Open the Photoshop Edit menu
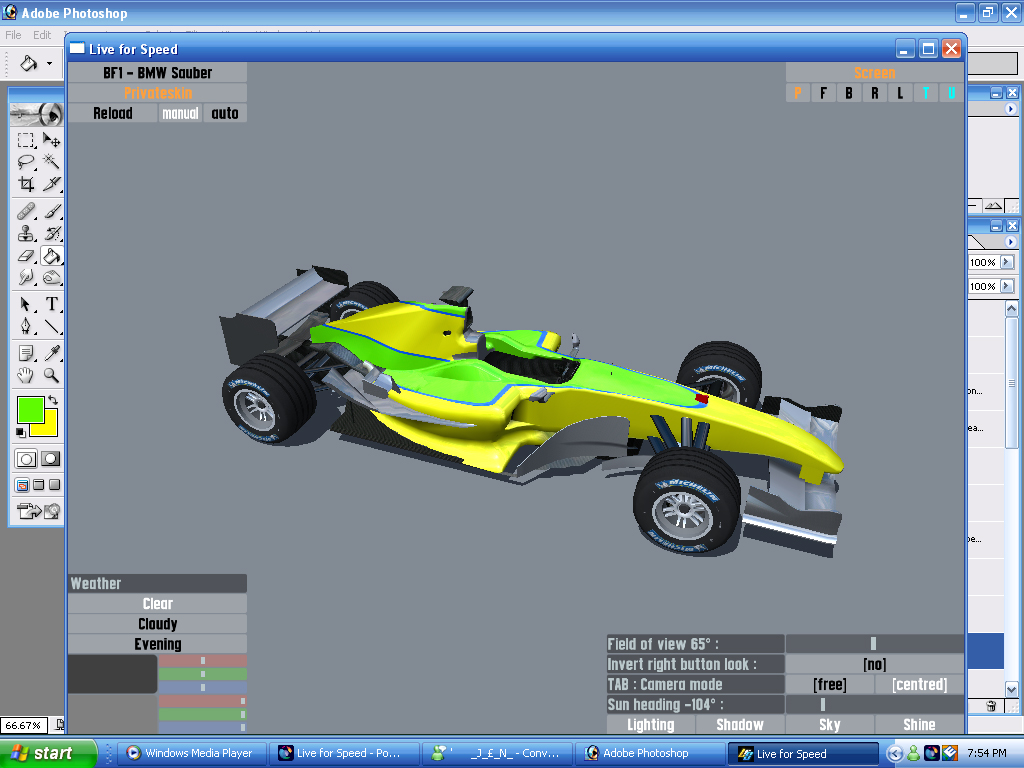Screen dimensions: 1024x768 pos(42,35)
